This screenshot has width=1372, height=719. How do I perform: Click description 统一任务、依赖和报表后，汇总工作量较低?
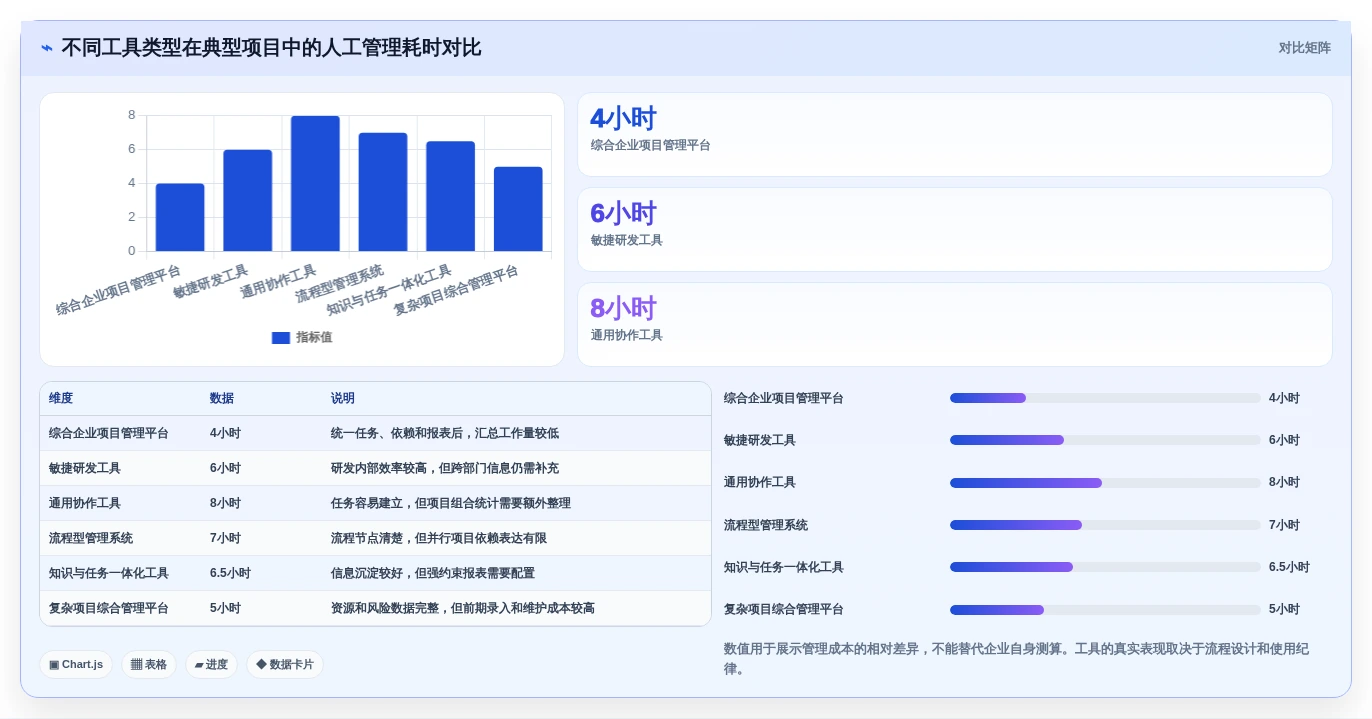tap(445, 433)
